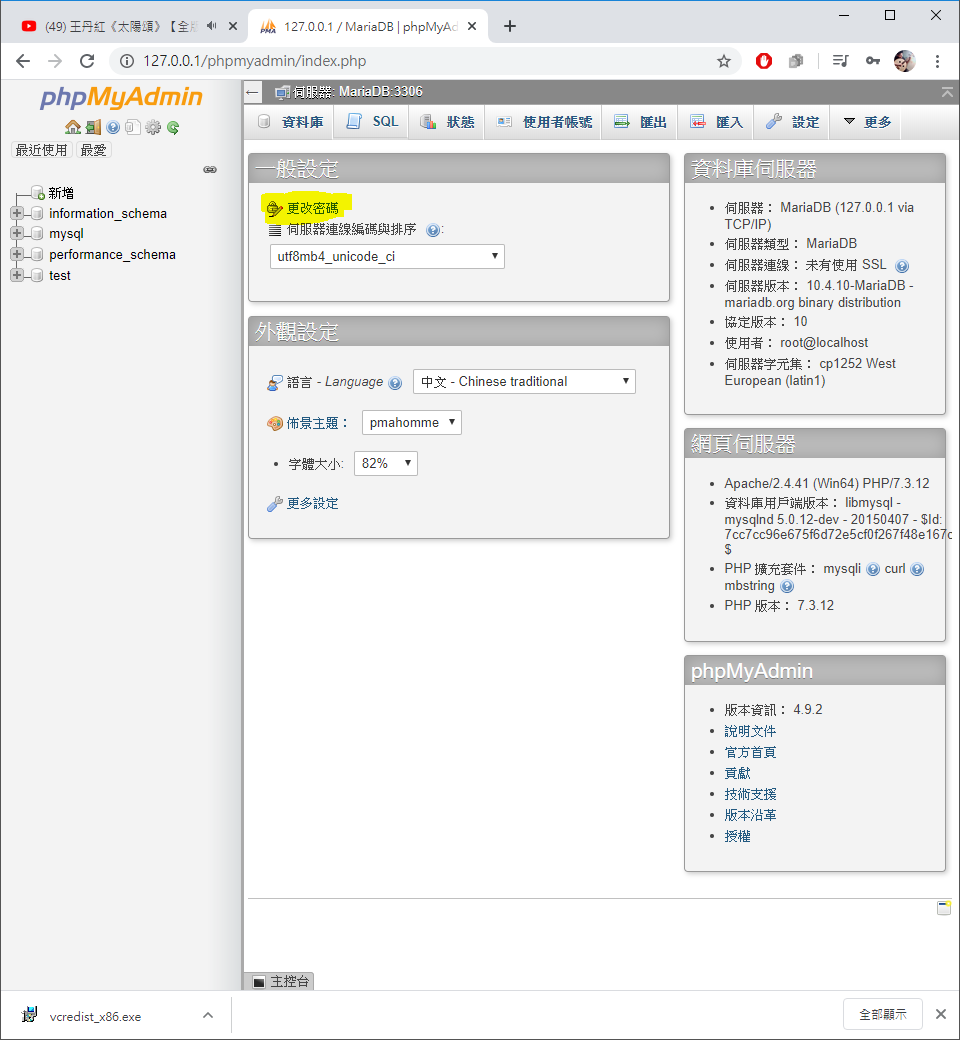The height and width of the screenshot is (1040, 960).
Task: Open the Chrome profile avatar
Action: [904, 61]
